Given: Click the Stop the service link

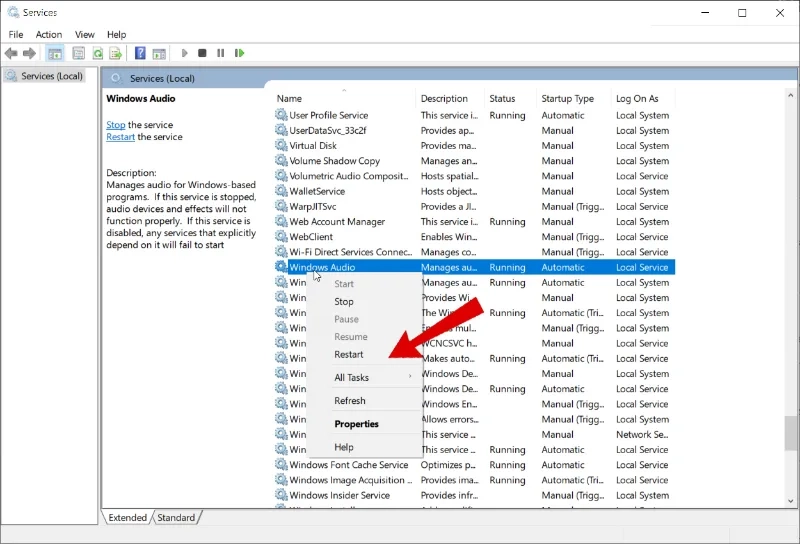Looking at the screenshot, I should pyautogui.click(x=116, y=125).
